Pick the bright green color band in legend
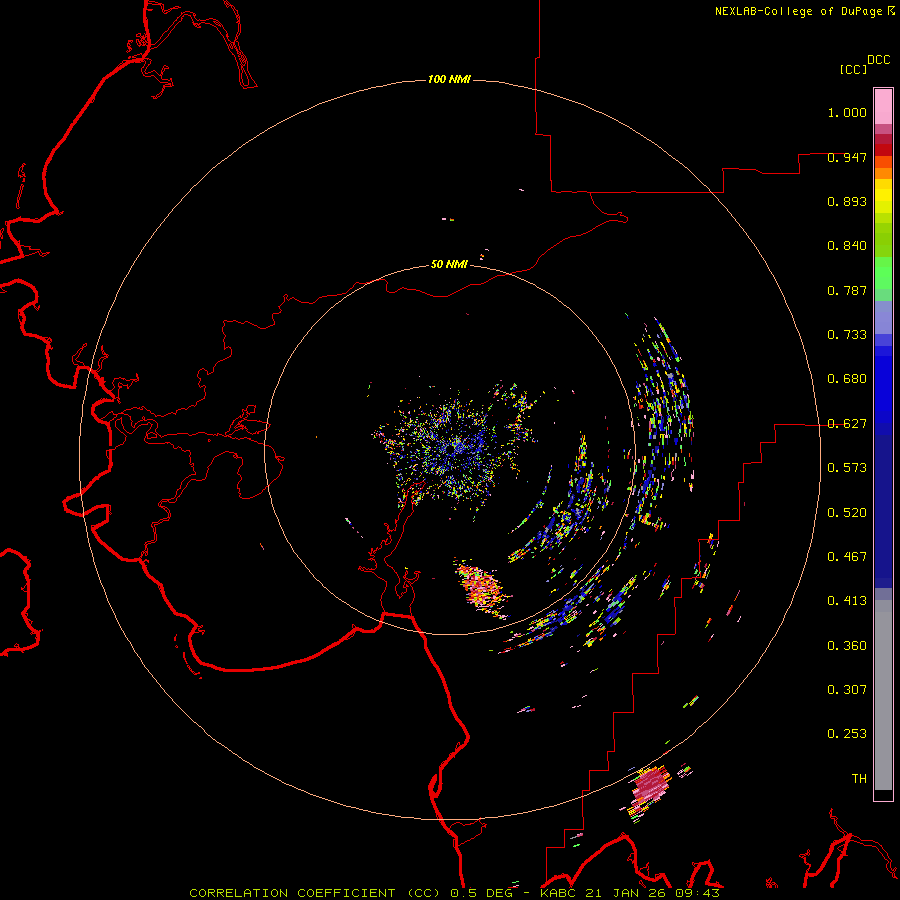This screenshot has width=900, height=900. pyautogui.click(x=883, y=273)
